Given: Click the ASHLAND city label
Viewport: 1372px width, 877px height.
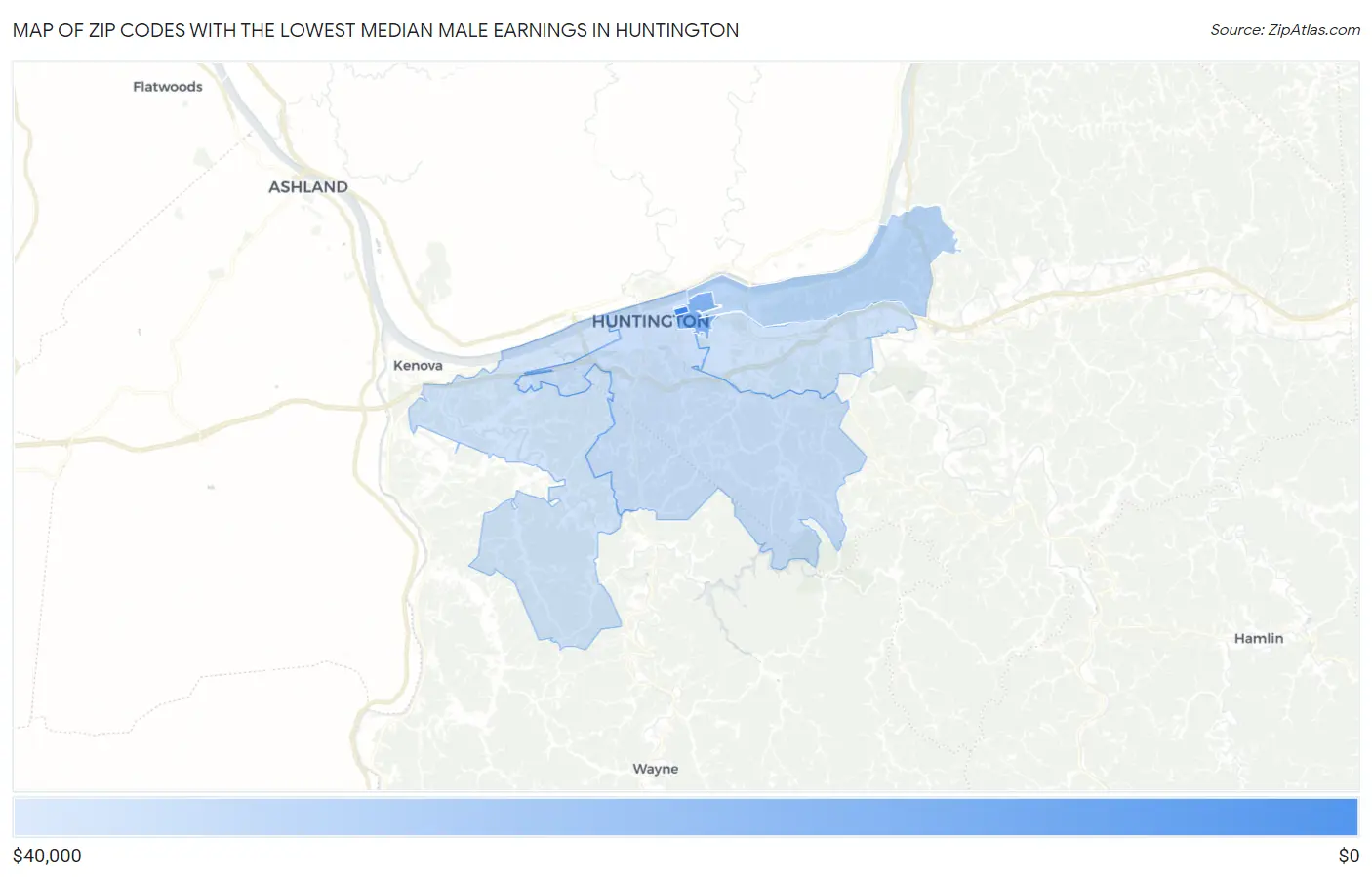Looking at the screenshot, I should [x=308, y=186].
